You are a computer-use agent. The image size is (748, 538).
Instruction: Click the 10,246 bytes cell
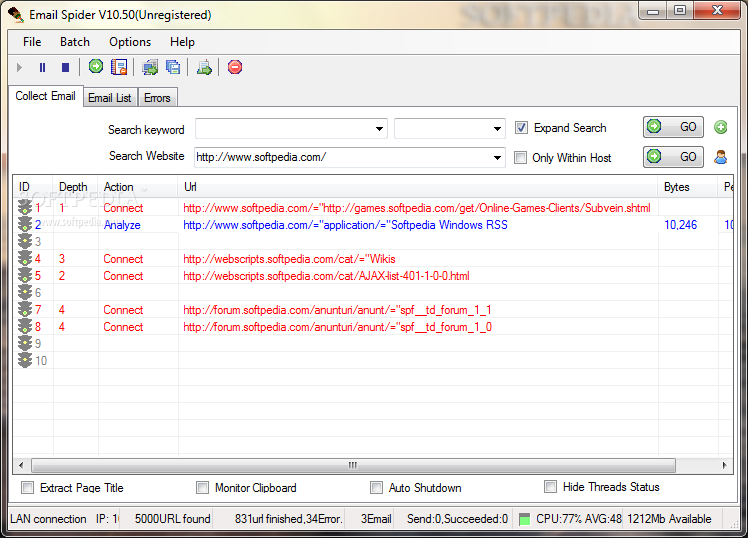tap(681, 225)
